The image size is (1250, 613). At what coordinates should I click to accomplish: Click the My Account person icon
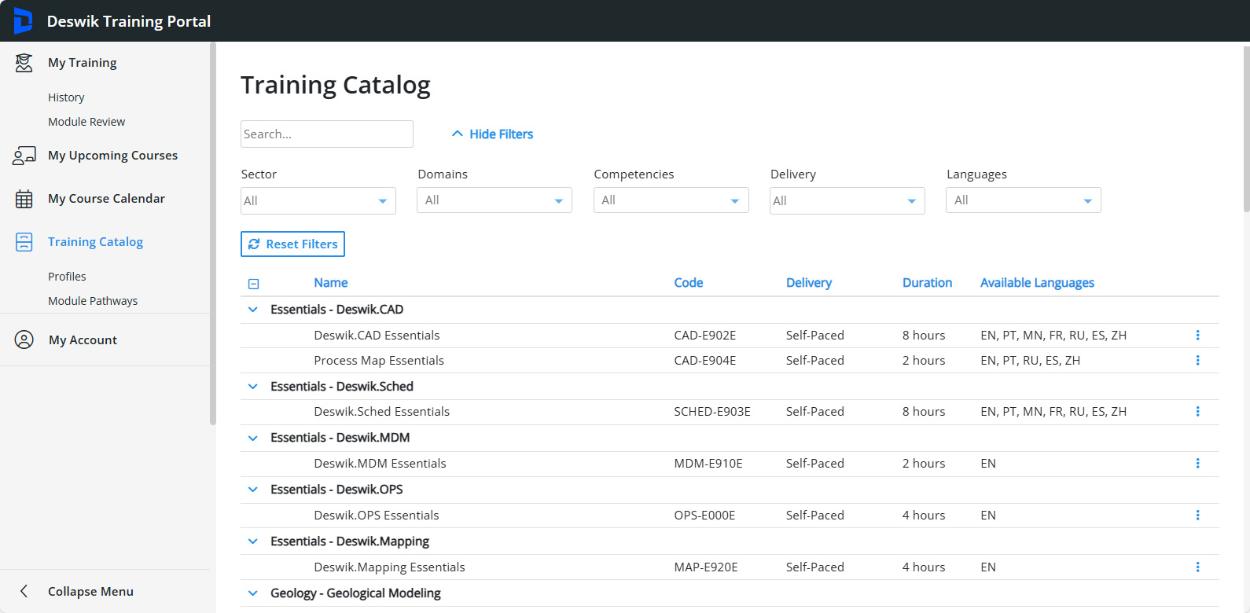(23, 340)
